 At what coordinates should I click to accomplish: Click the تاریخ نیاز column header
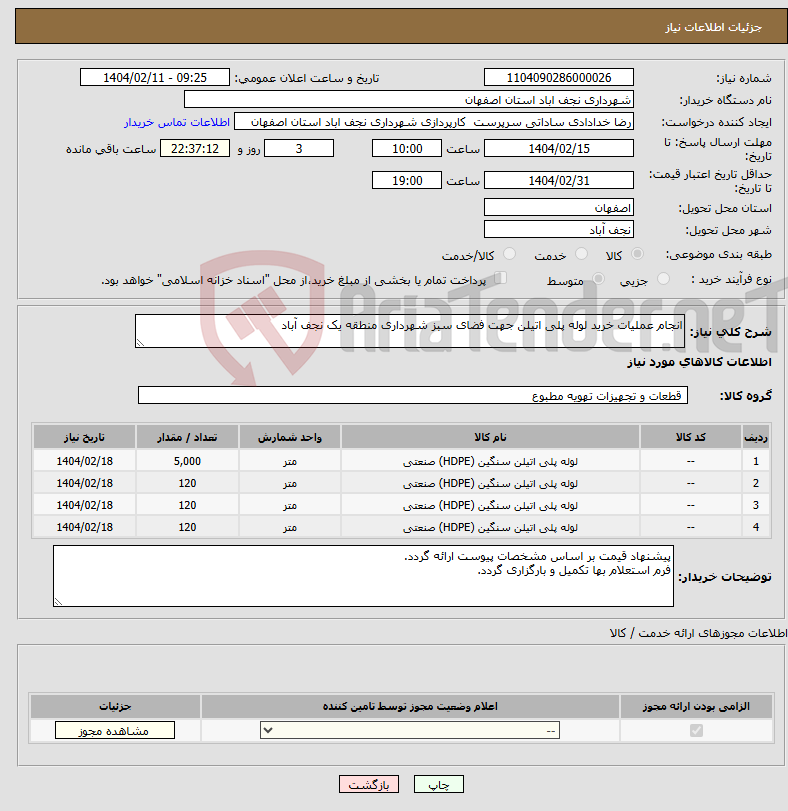tap(84, 438)
